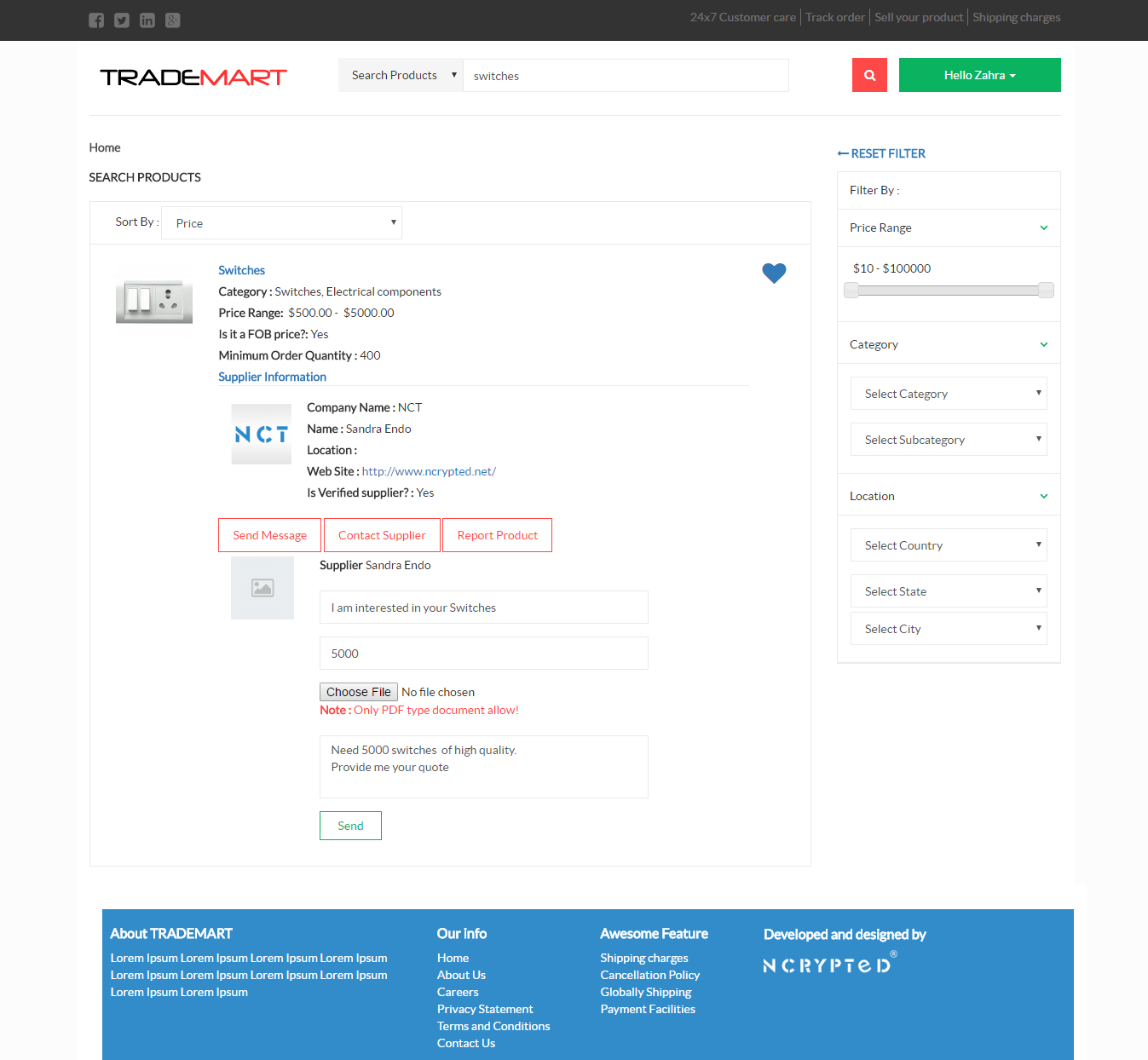This screenshot has height=1060, width=1148.
Task: Open the Facebook social icon
Action: (x=96, y=20)
